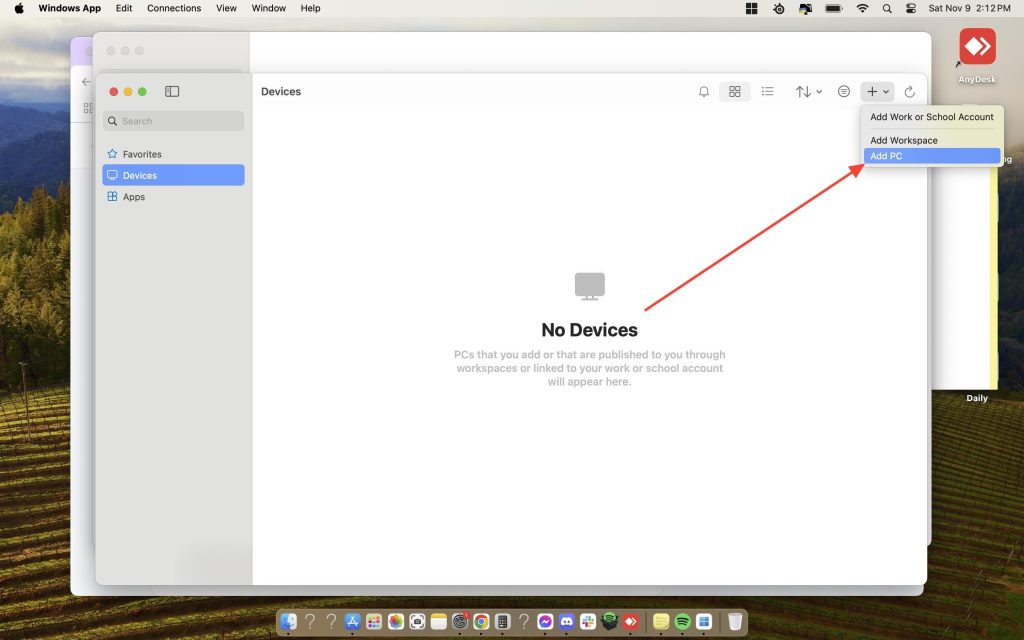Image resolution: width=1024 pixels, height=640 pixels.
Task: Open the notifications bell in Devices toolbar
Action: (703, 91)
